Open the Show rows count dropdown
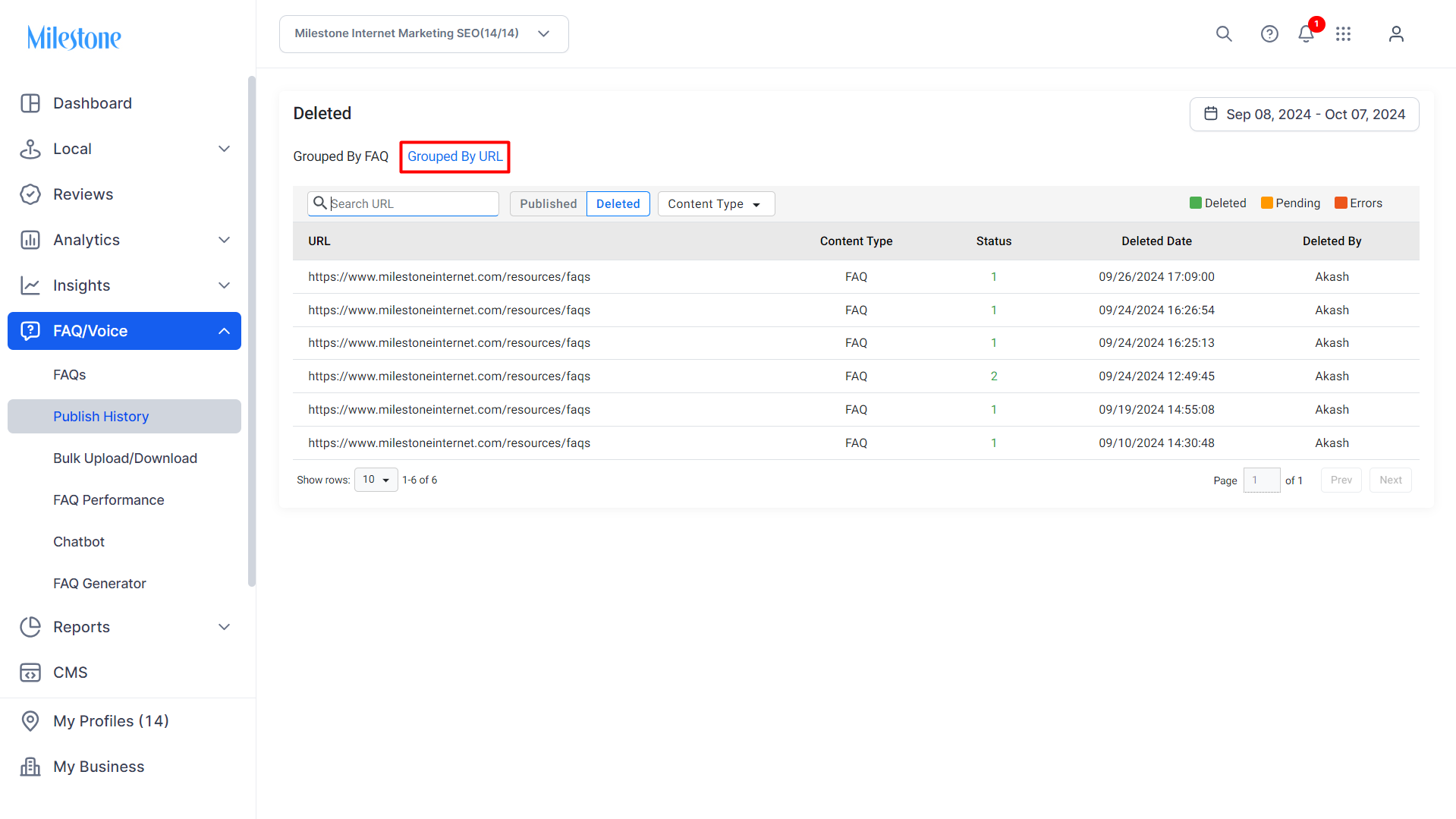Viewport: 1456px width, 819px height. tap(376, 480)
